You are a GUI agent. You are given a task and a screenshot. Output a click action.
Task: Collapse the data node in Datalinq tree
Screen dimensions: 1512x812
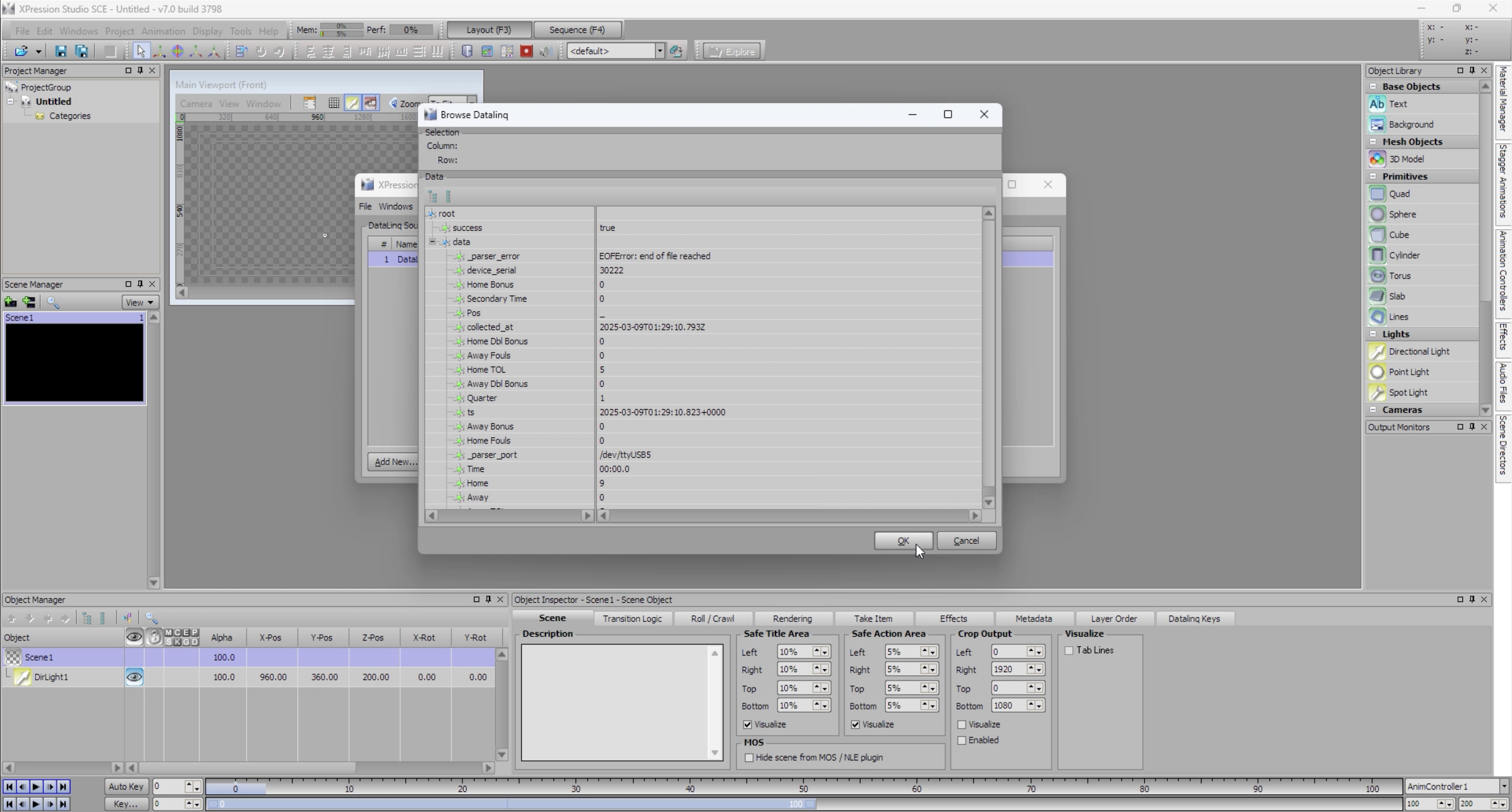(x=433, y=242)
